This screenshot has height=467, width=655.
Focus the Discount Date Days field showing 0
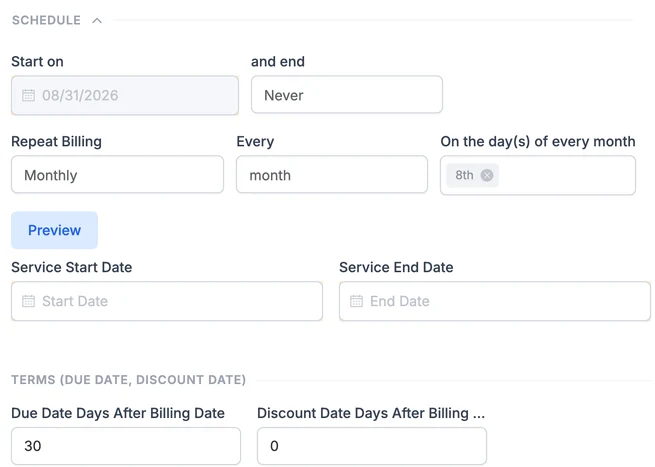(372, 446)
